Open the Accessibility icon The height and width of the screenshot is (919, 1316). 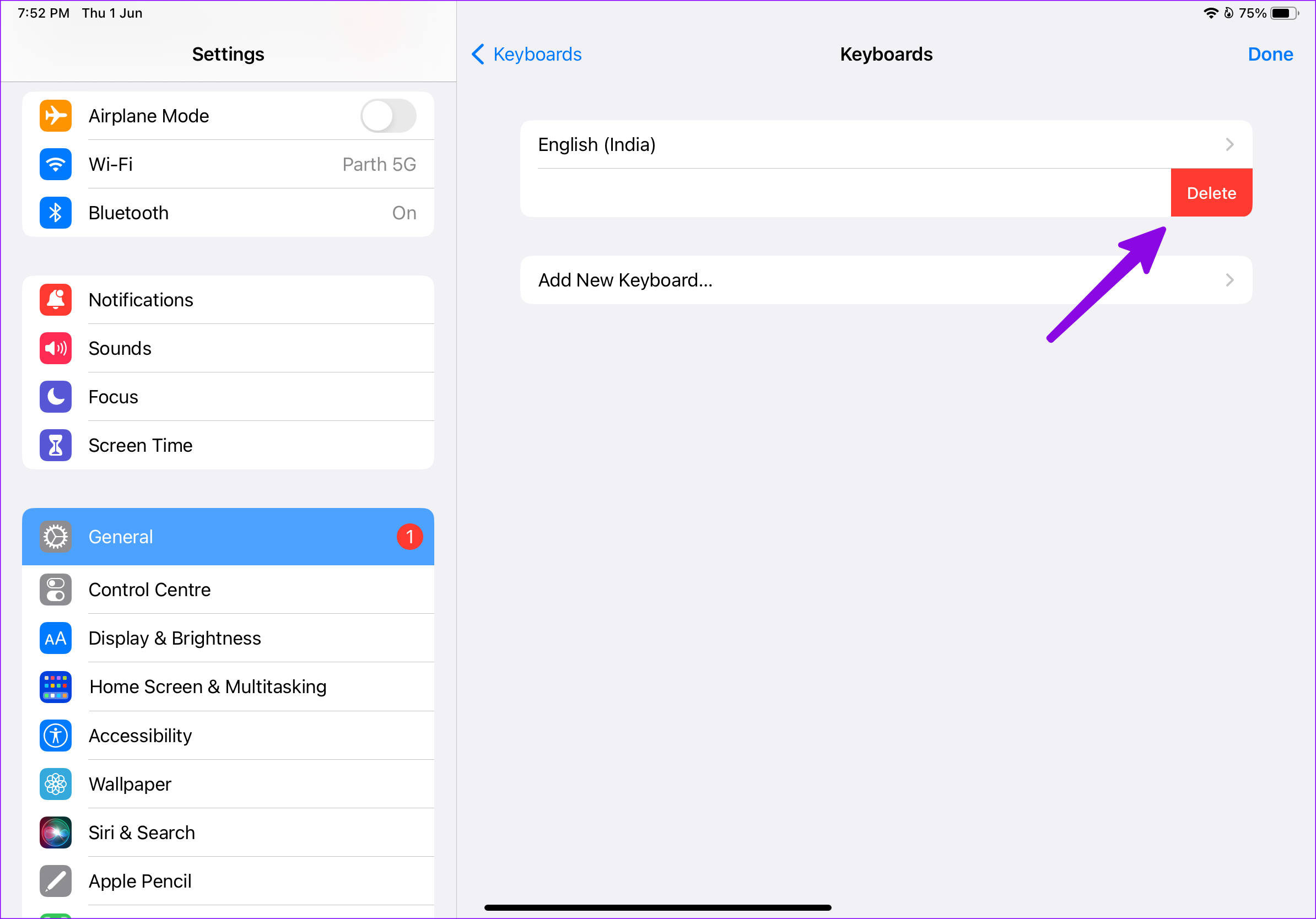(56, 735)
